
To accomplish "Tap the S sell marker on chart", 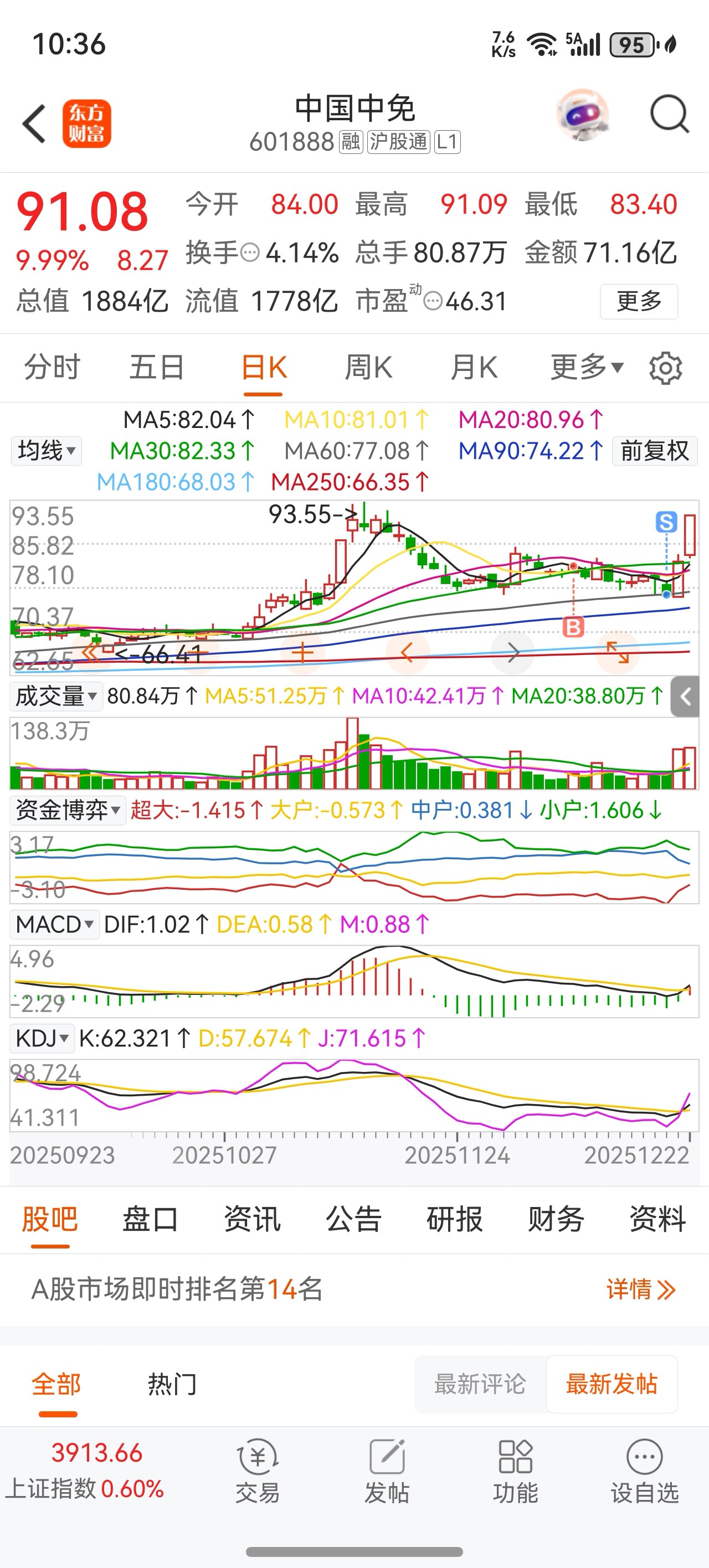I will (666, 522).
